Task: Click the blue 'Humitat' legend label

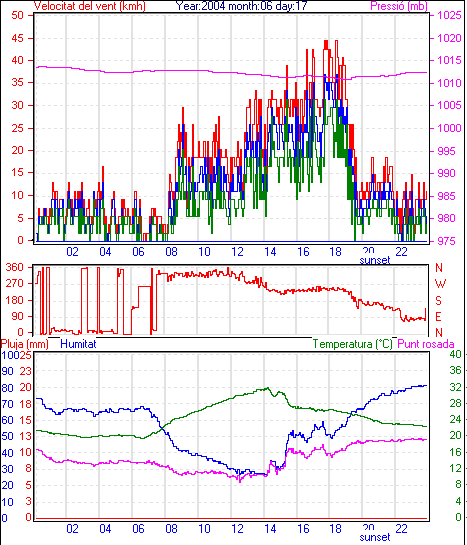Action: pos(78,344)
